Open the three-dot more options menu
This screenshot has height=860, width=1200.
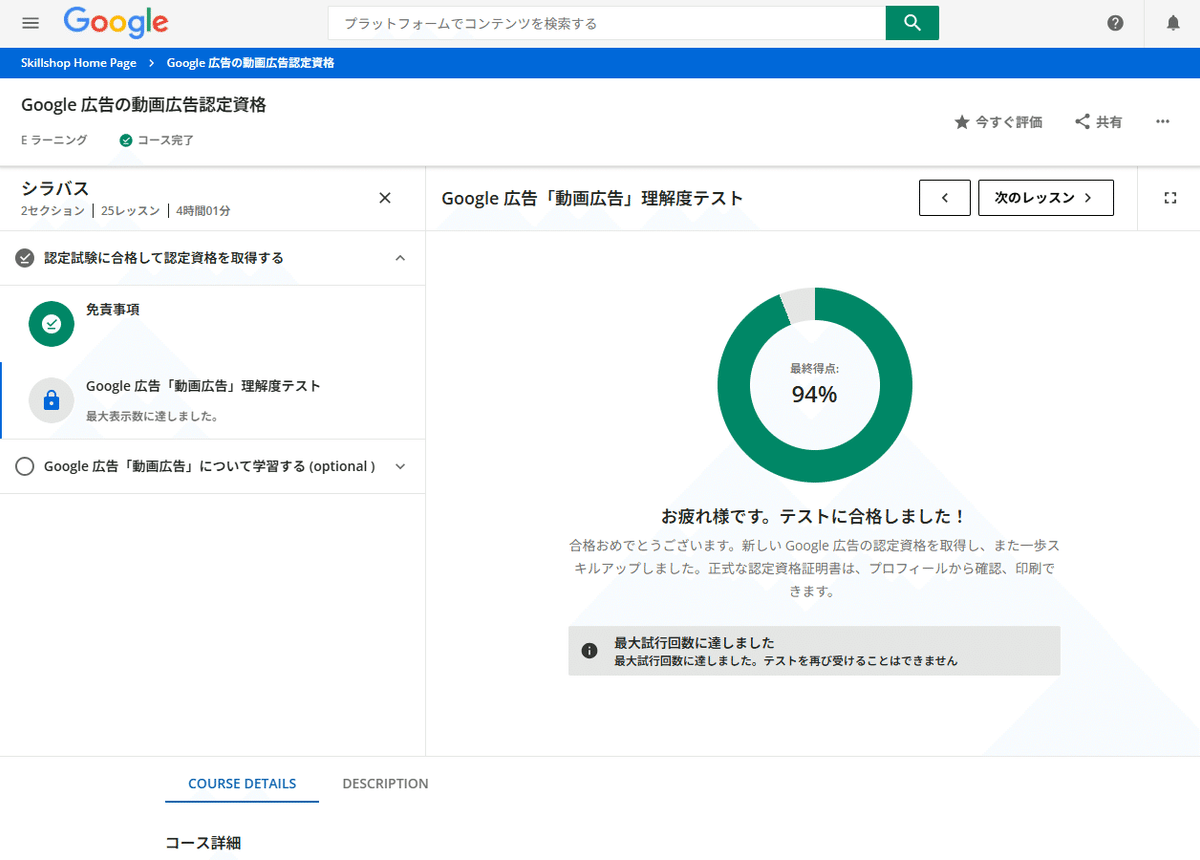pos(1162,122)
